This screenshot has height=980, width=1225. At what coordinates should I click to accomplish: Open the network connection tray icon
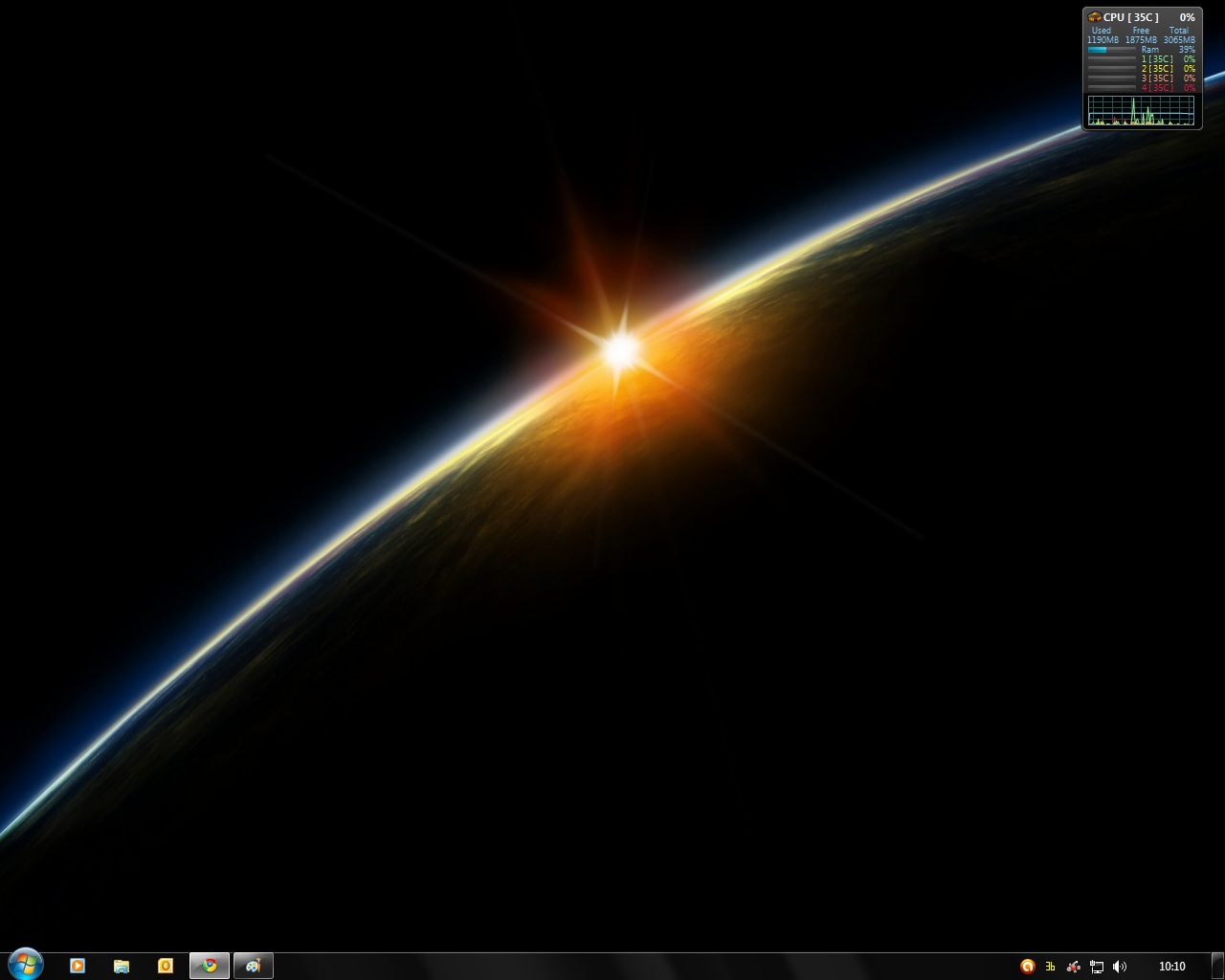(1097, 967)
